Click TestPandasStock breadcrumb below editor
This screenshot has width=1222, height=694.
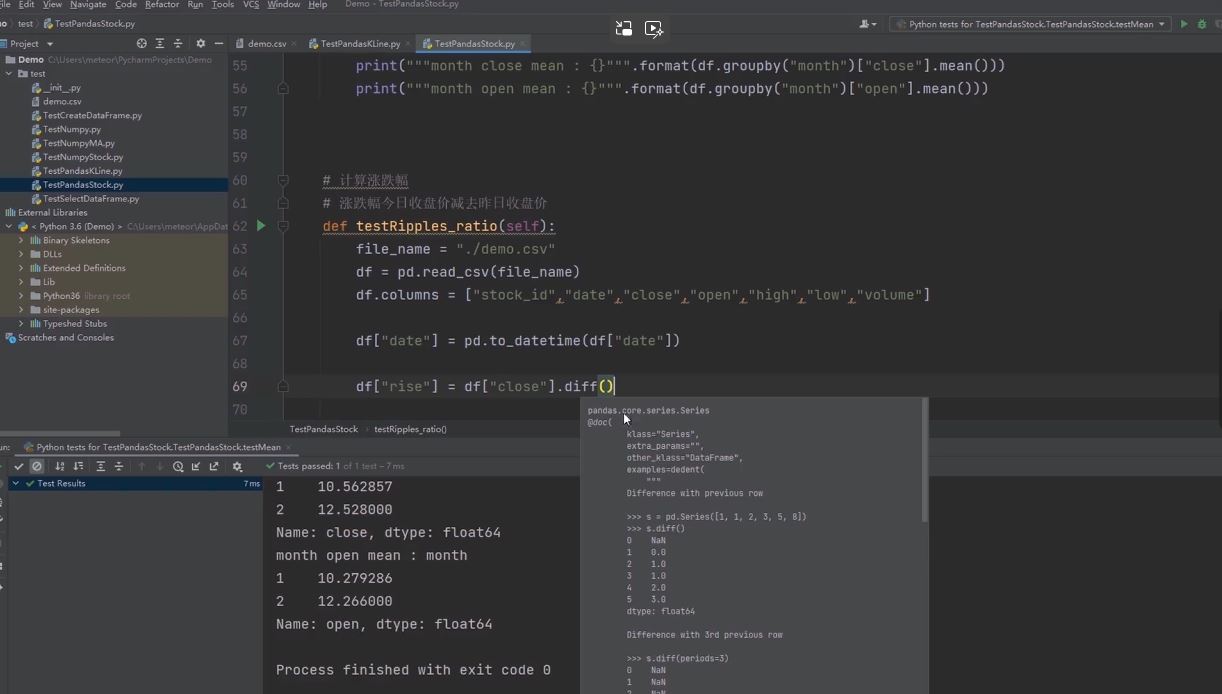pos(324,429)
